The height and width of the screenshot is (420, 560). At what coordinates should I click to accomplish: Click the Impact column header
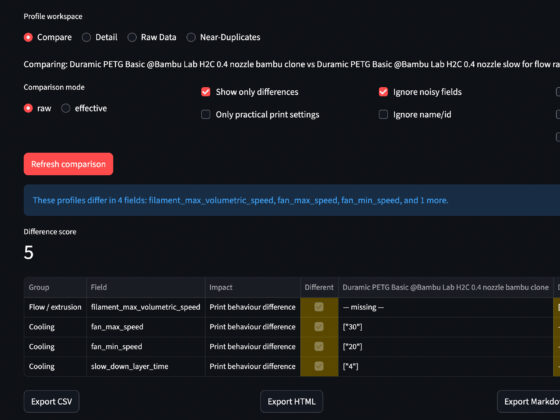click(252, 287)
